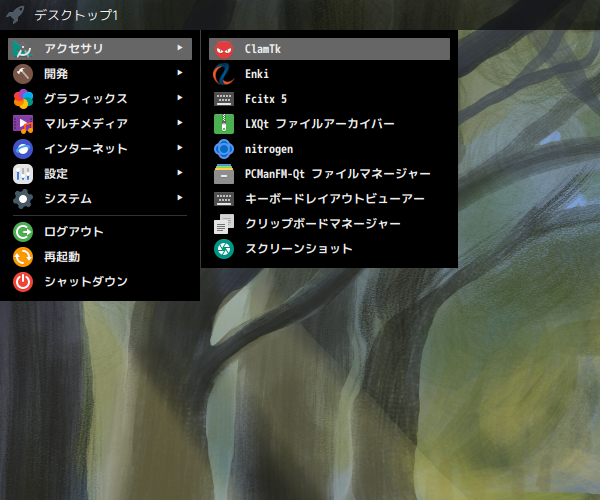Click the アクセサリ category icon
Image resolution: width=600 pixels, height=500 pixels.
pos(23,49)
